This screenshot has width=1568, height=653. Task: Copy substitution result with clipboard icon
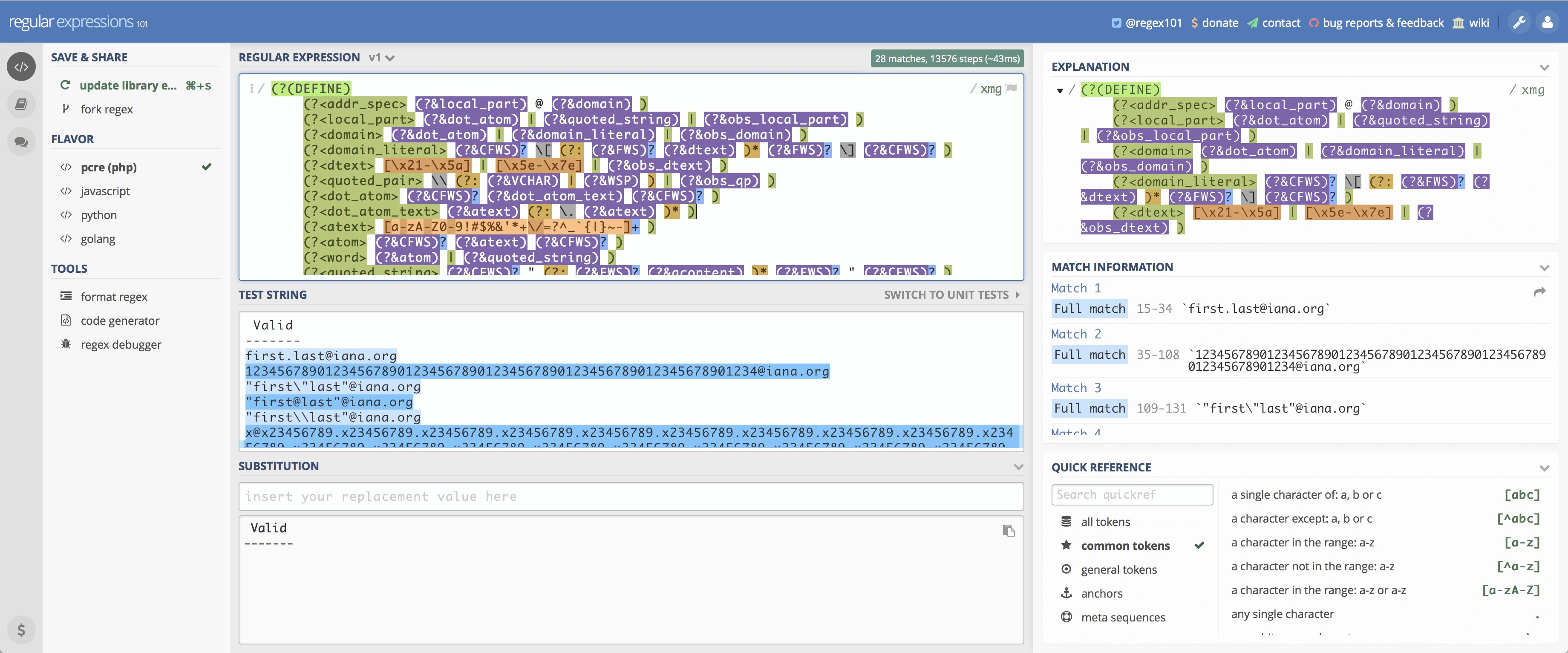[1008, 531]
